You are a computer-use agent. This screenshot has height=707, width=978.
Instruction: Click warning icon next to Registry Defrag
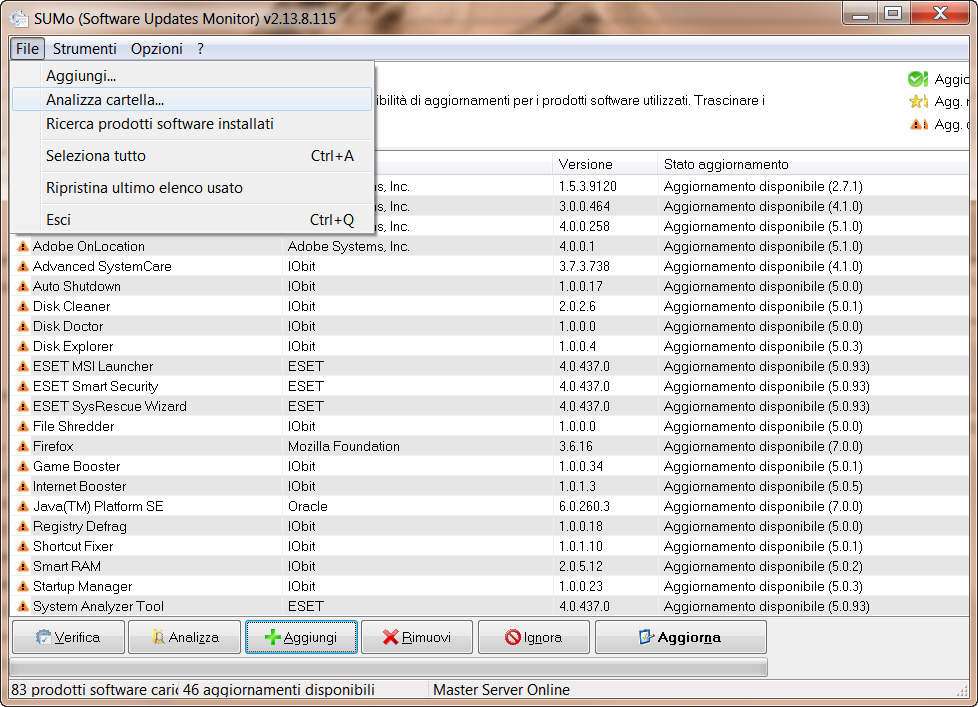pyautogui.click(x=23, y=526)
